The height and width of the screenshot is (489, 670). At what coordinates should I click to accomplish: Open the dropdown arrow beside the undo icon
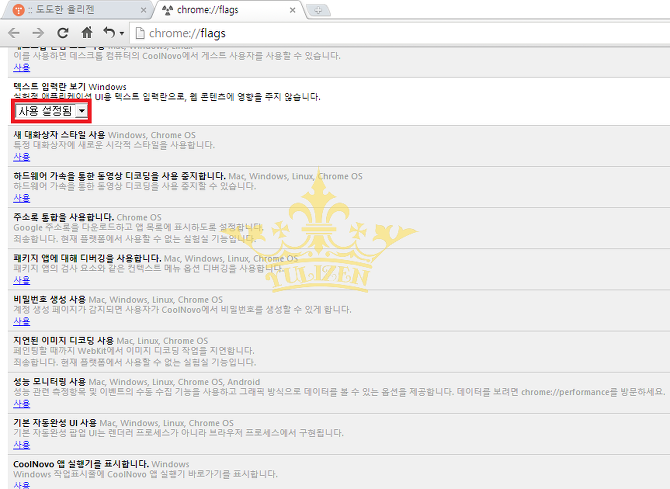(x=122, y=33)
